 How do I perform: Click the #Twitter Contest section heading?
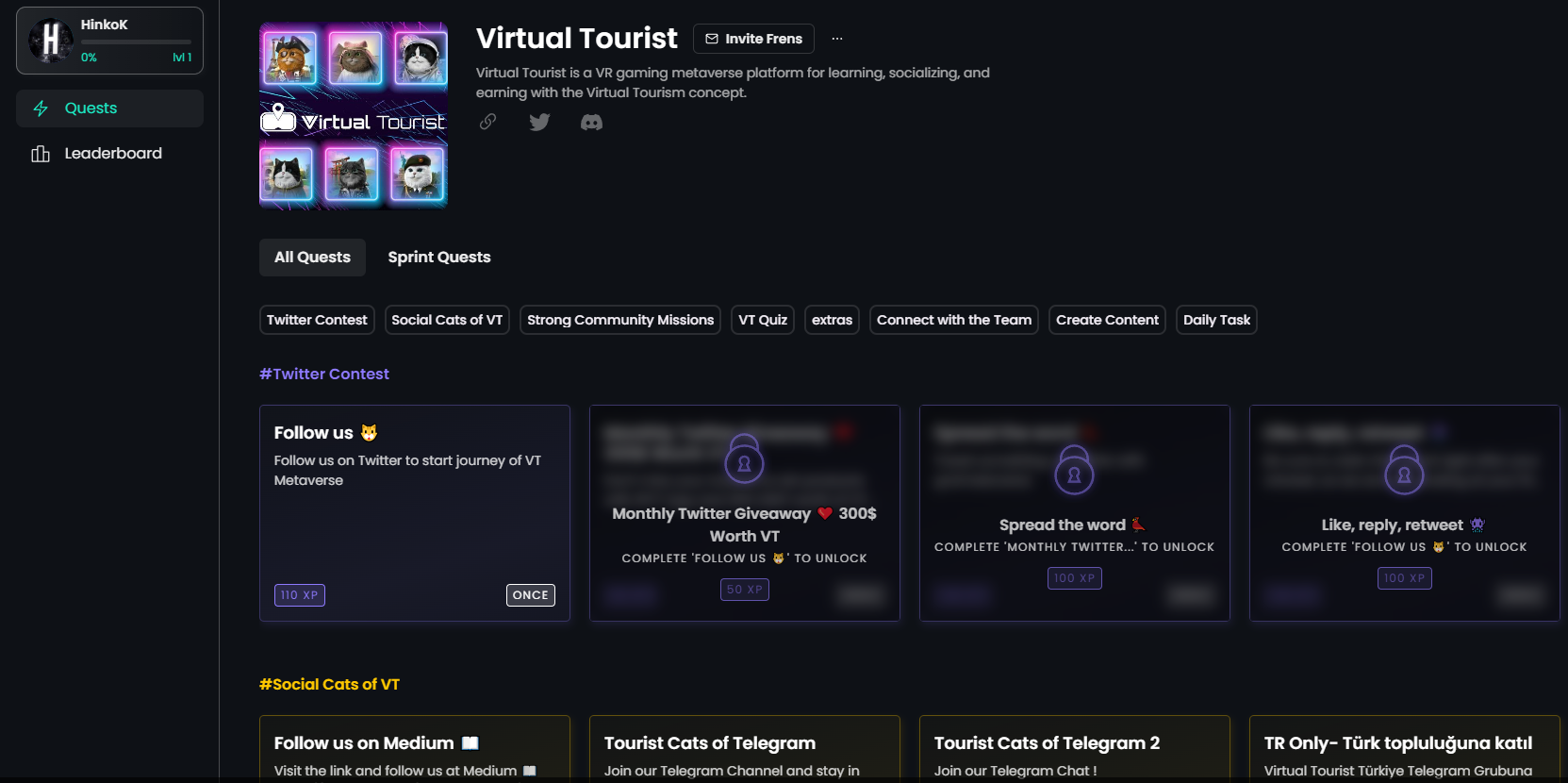[x=324, y=375]
